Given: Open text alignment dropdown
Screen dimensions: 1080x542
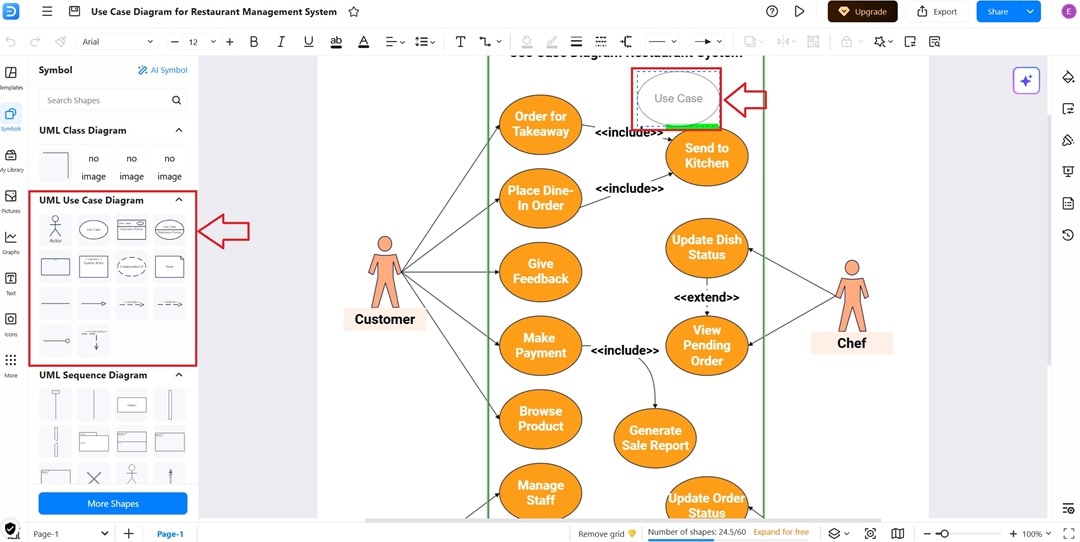Looking at the screenshot, I should [395, 42].
